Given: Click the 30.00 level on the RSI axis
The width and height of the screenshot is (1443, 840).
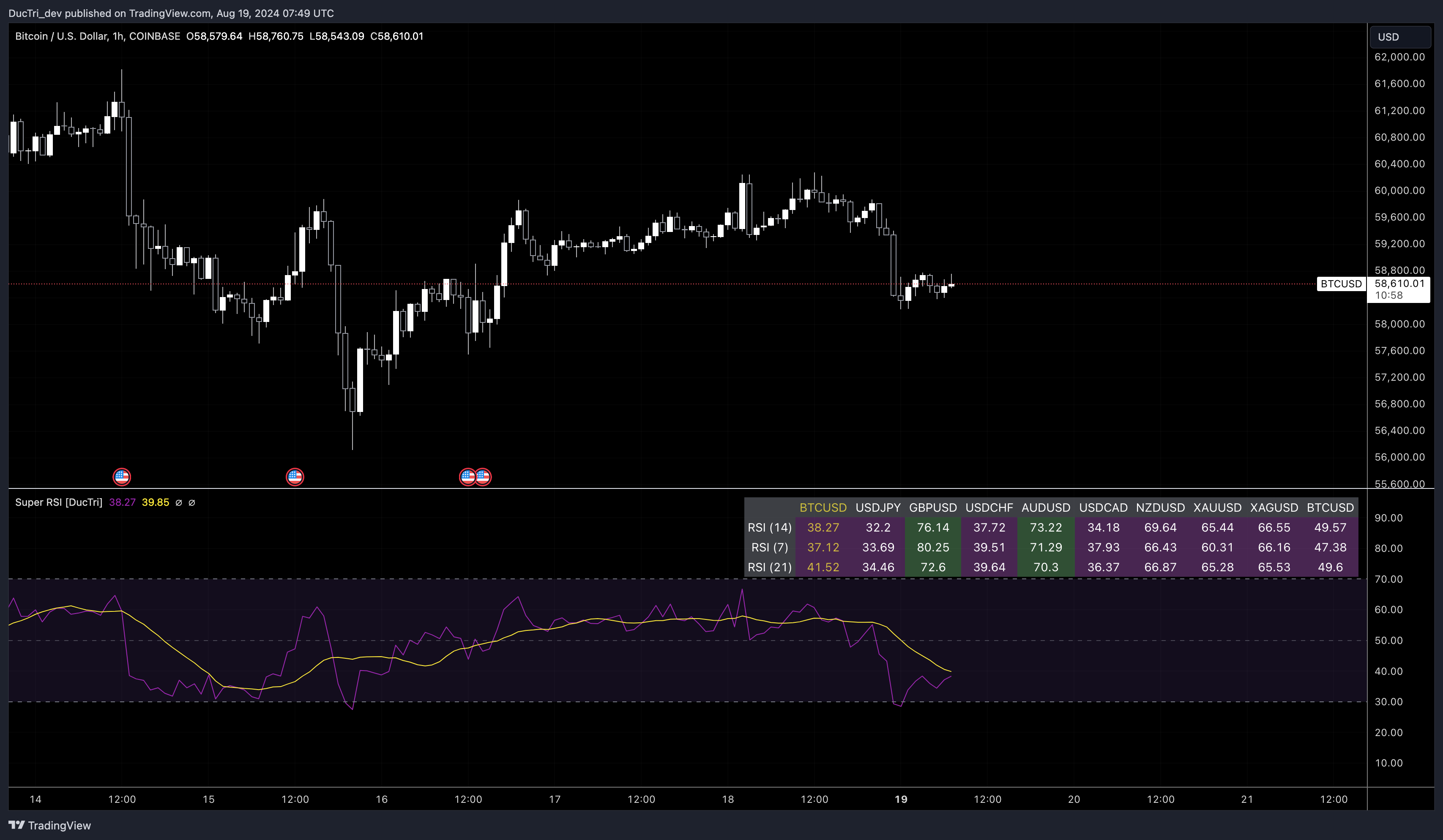Looking at the screenshot, I should pos(1388,701).
